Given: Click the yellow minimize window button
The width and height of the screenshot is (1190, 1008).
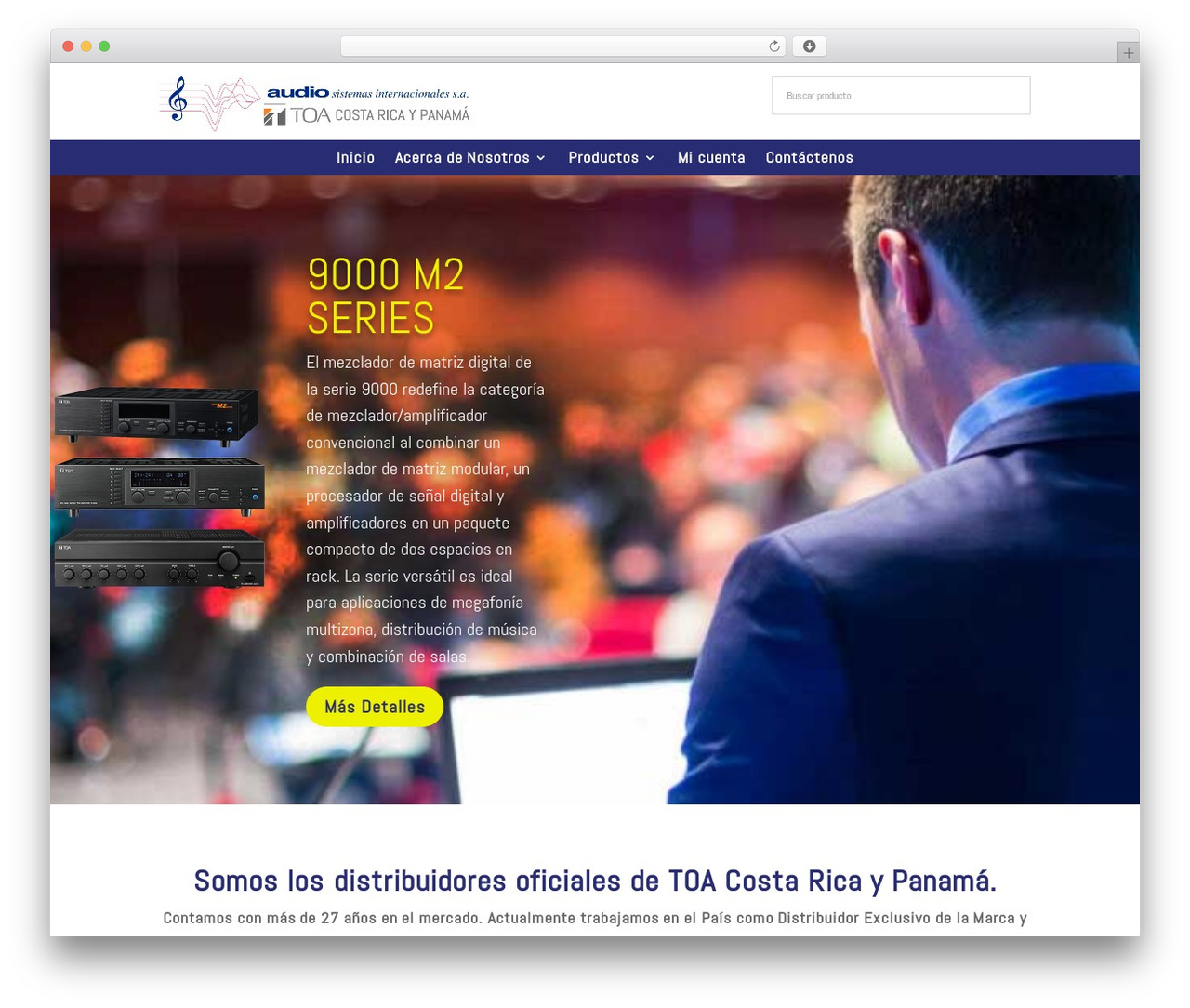Looking at the screenshot, I should pyautogui.click(x=86, y=46).
